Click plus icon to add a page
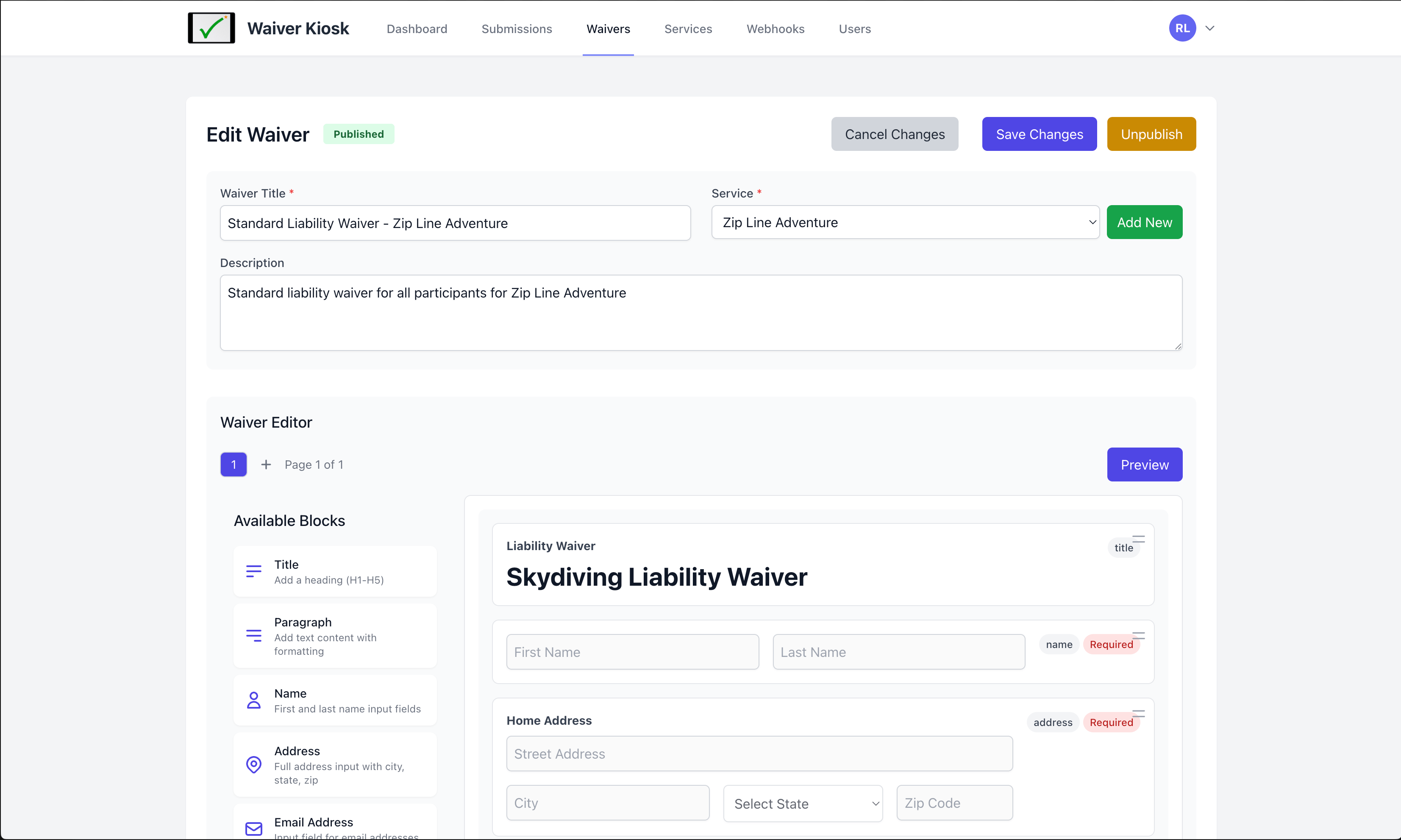This screenshot has height=840, width=1401. click(x=266, y=465)
